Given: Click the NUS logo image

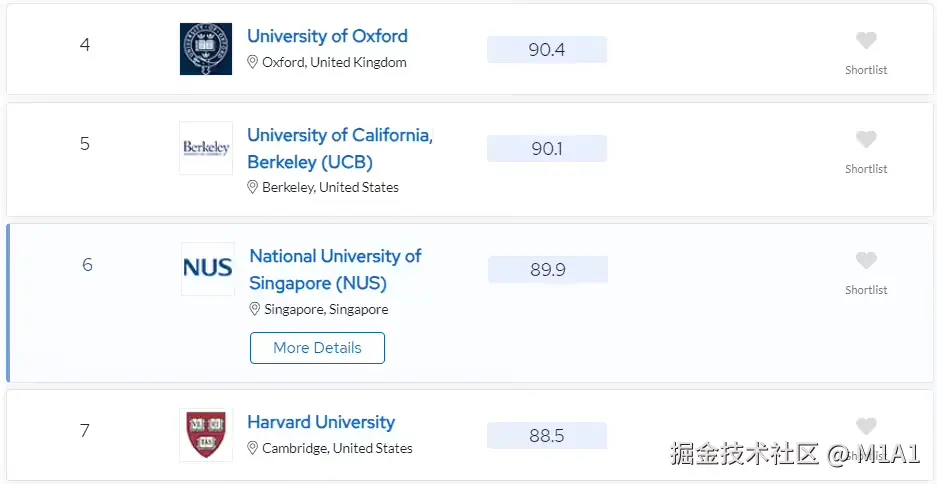Looking at the screenshot, I should [x=208, y=268].
